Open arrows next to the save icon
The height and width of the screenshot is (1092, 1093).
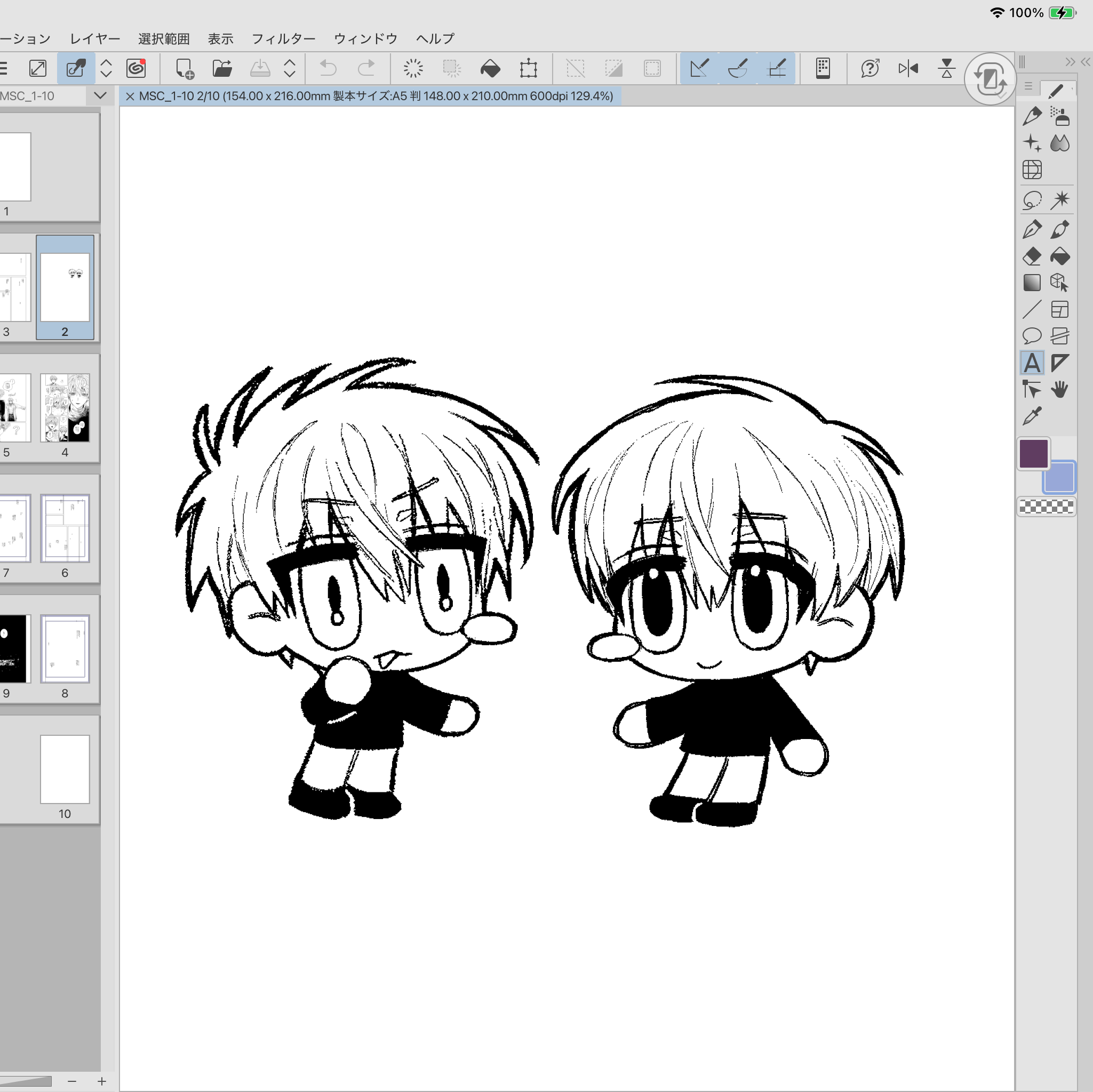tap(289, 68)
